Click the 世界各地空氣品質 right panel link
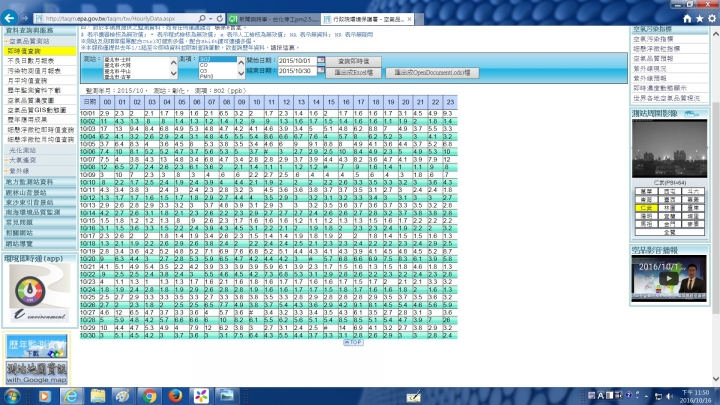This screenshot has width=720, height=405. click(x=666, y=98)
